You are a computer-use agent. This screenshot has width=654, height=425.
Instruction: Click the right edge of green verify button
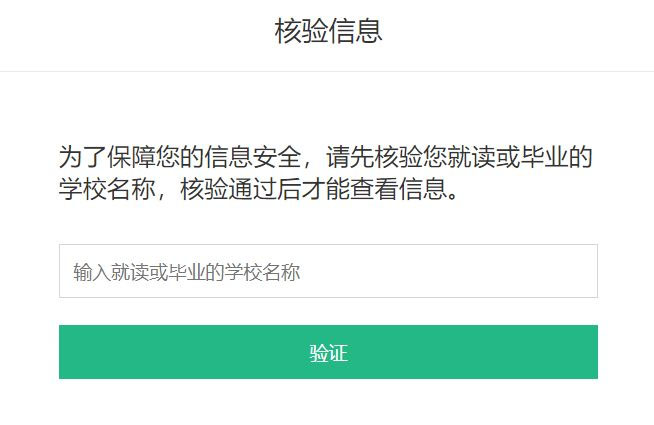tap(590, 352)
